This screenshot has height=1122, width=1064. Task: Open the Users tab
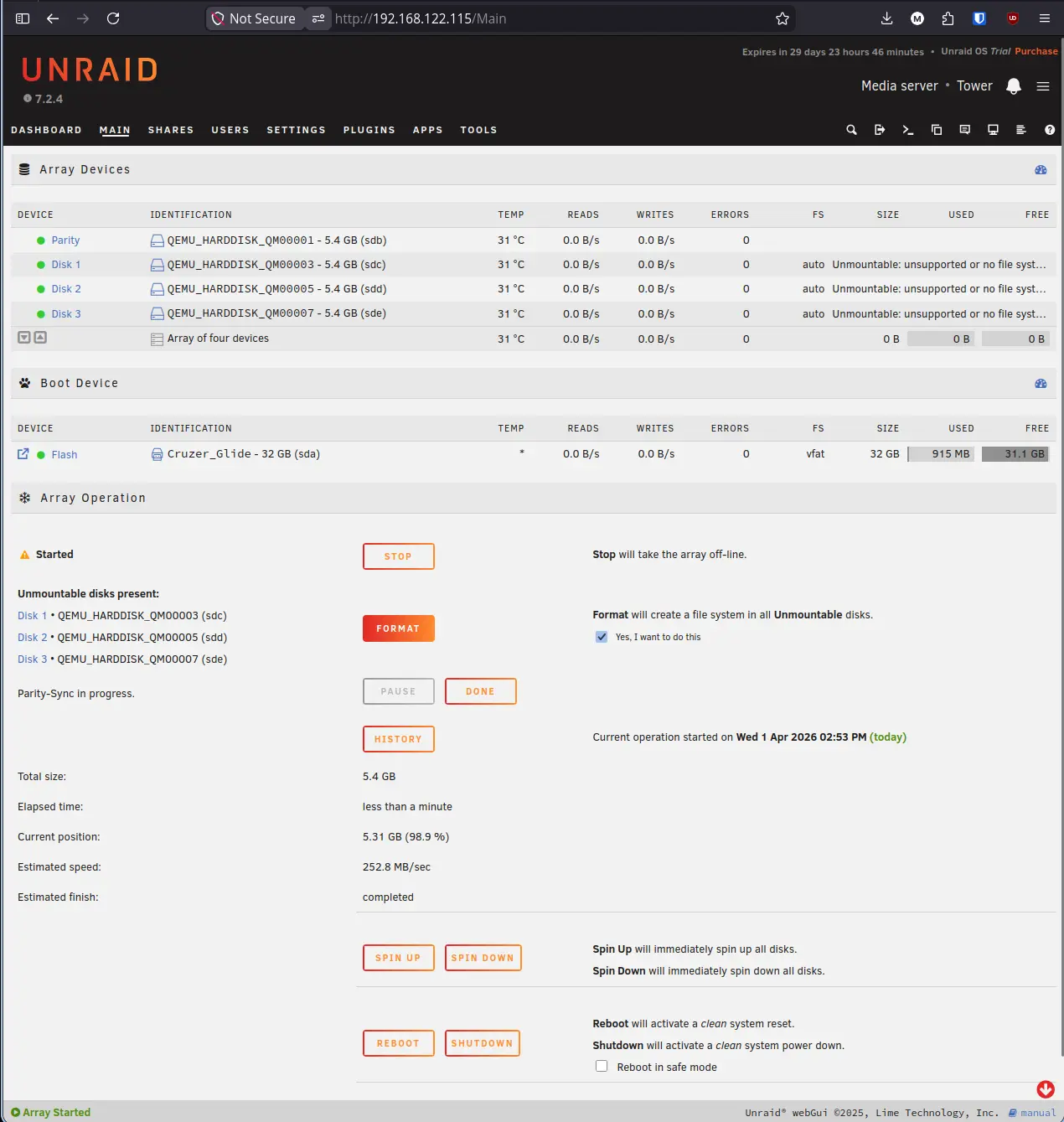230,130
